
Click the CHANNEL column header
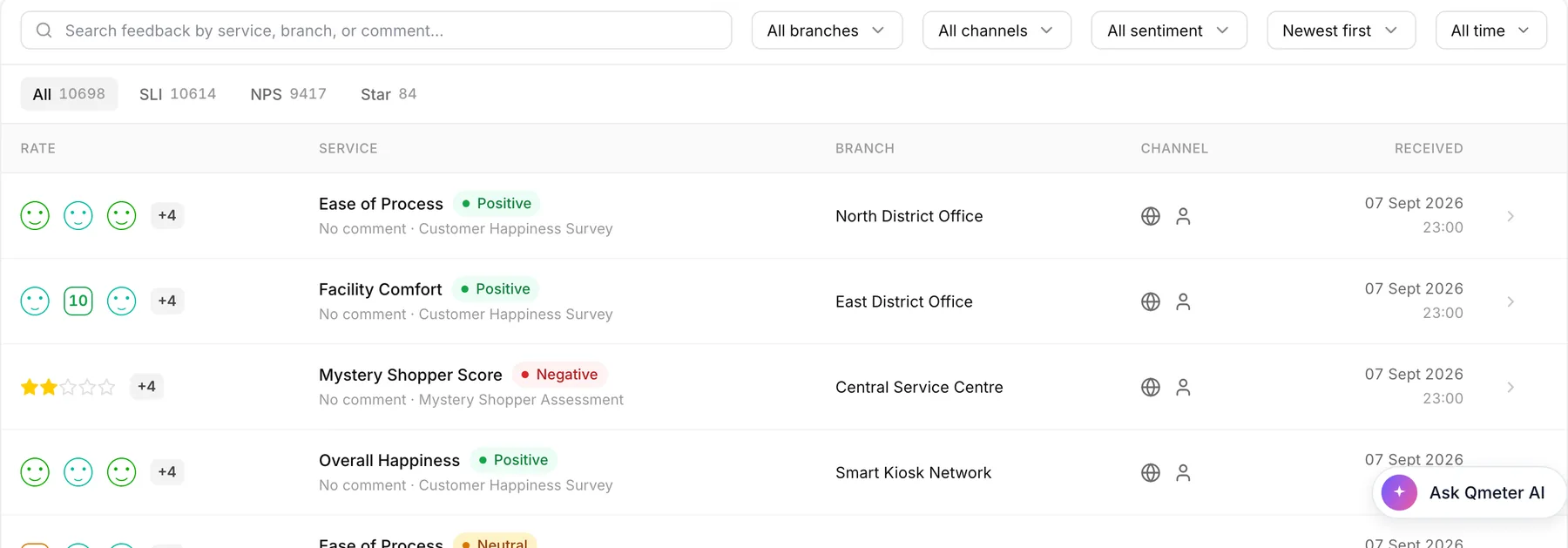pyautogui.click(x=1174, y=148)
